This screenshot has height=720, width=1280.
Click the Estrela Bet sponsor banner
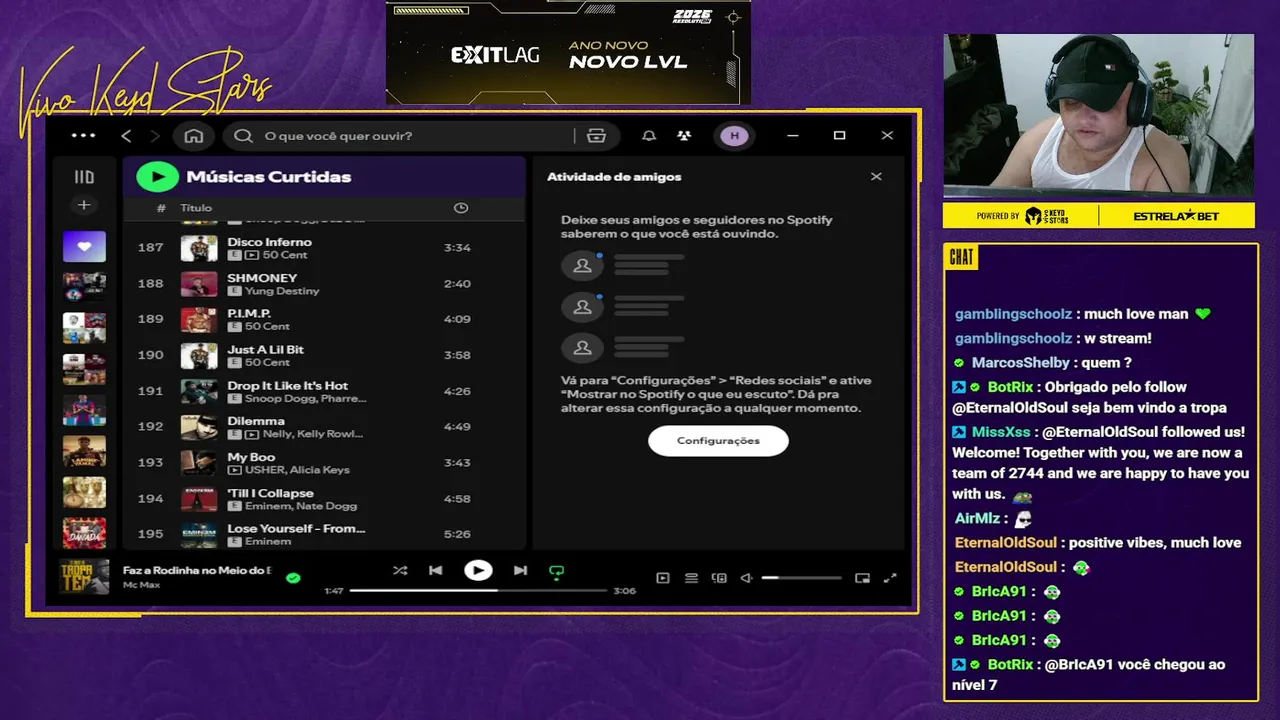pos(1175,216)
